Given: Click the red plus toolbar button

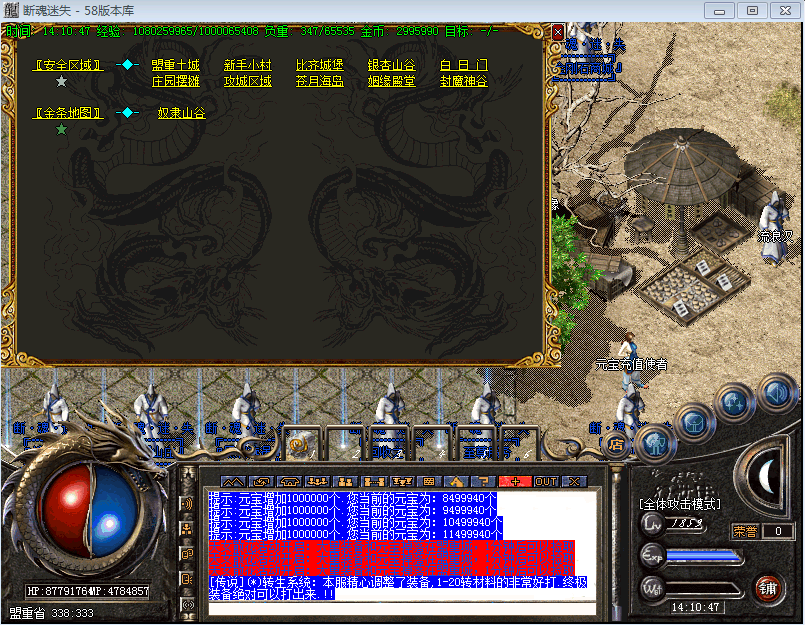Looking at the screenshot, I should pos(515,482).
